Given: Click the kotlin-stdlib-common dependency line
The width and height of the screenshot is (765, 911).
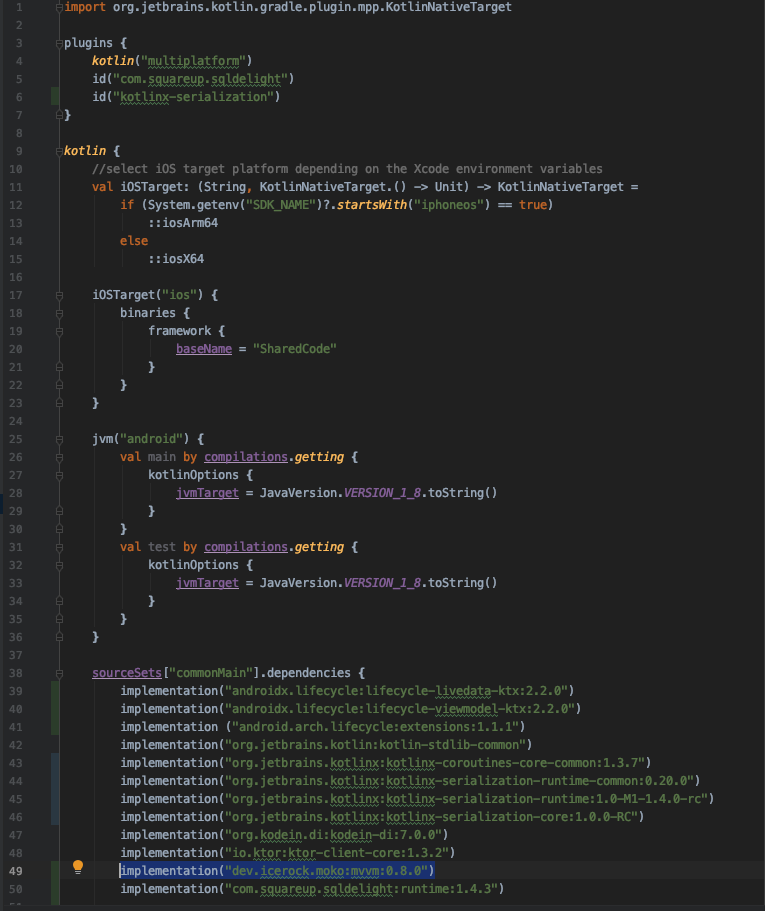Looking at the screenshot, I should (x=326, y=745).
